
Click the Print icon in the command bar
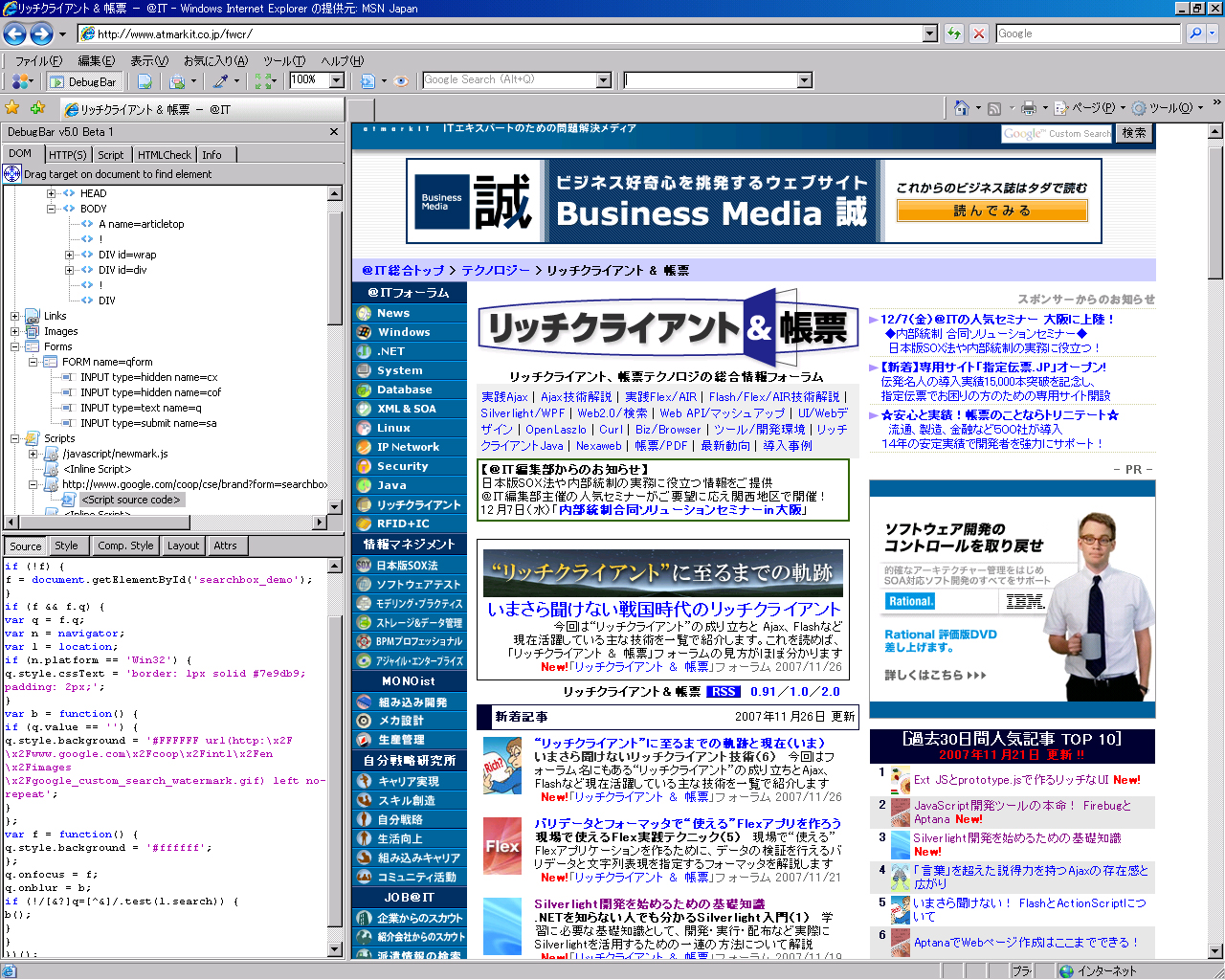[x=1029, y=108]
